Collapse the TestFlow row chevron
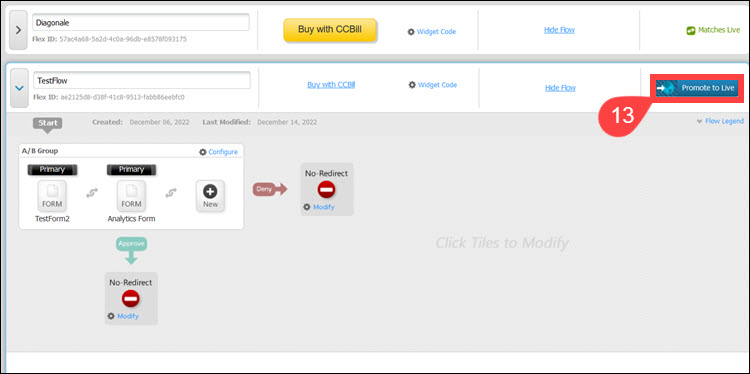750x374 pixels. (20, 88)
